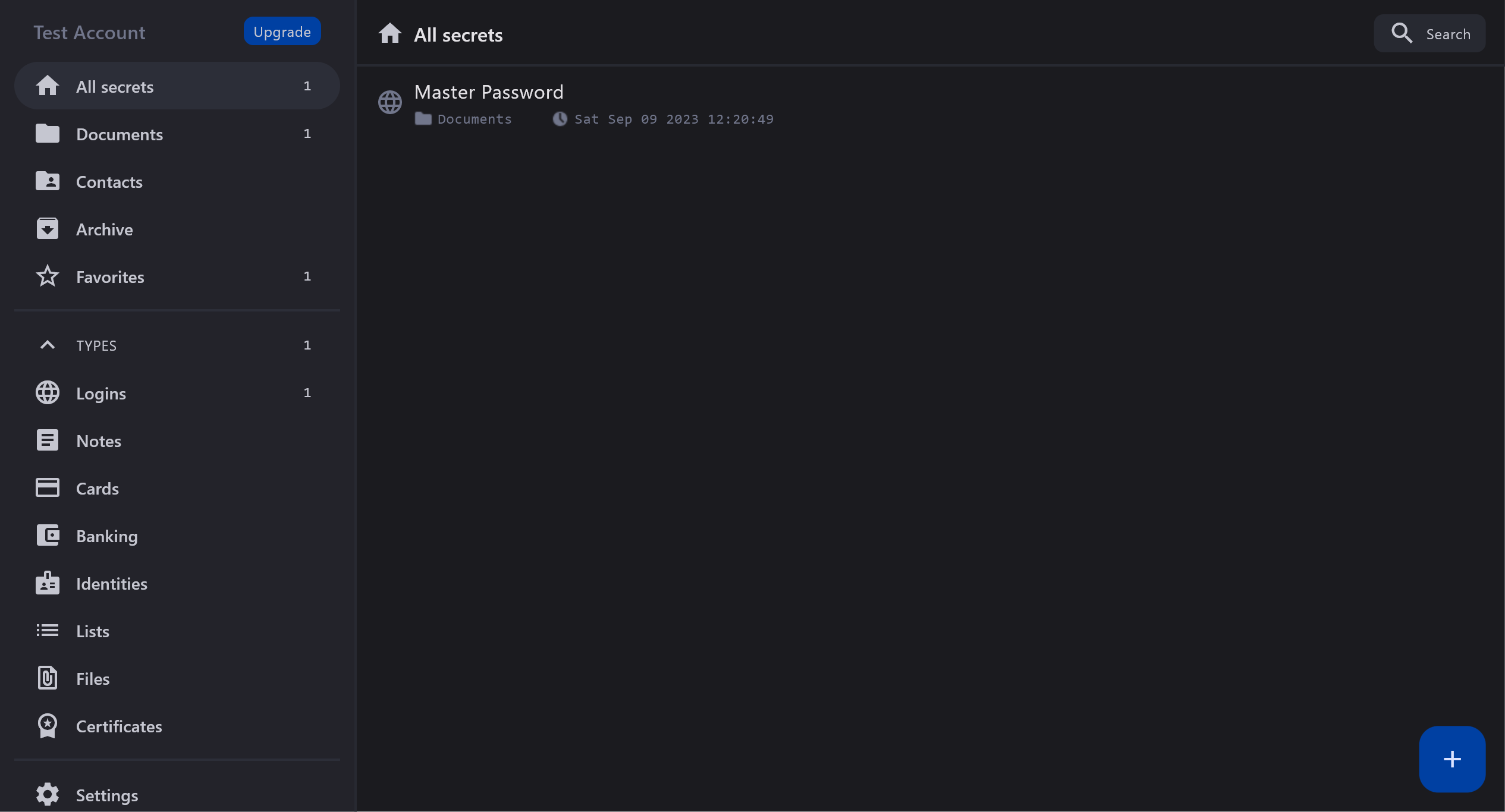Click the Contacts folder icon

click(x=48, y=181)
